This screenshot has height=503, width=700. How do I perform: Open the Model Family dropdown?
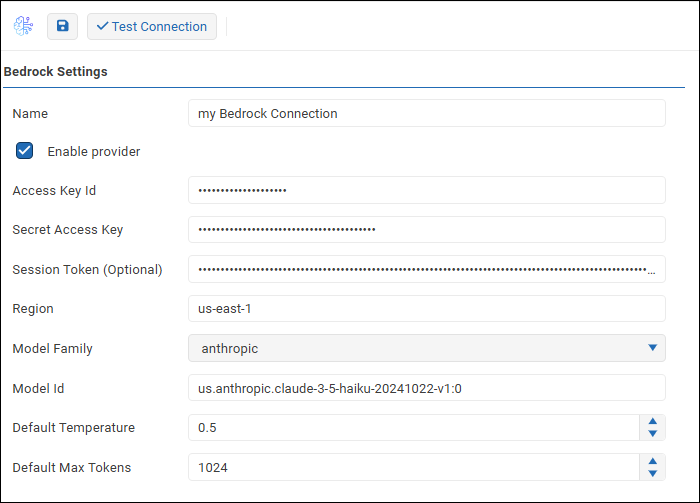(x=426, y=348)
